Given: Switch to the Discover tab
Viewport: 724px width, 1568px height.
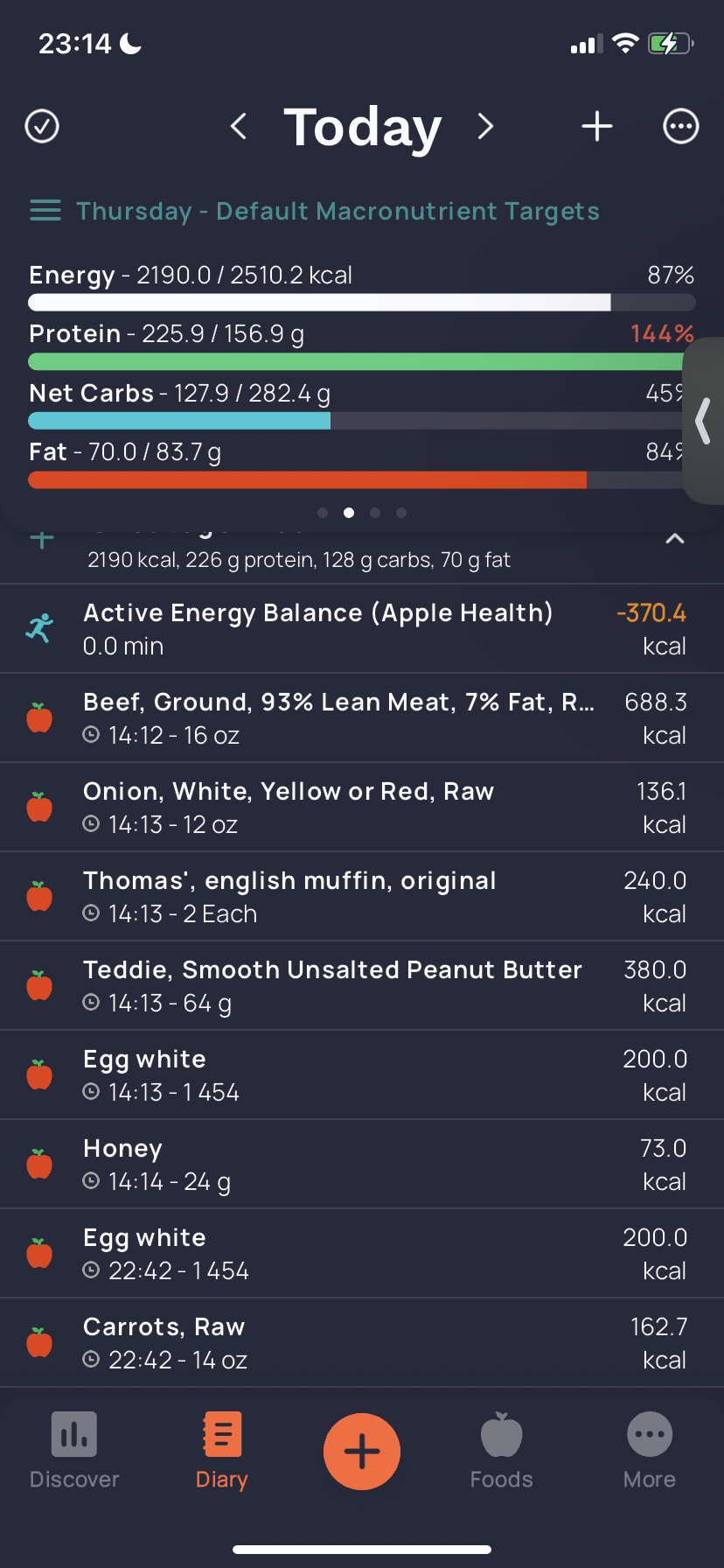Looking at the screenshot, I should [74, 1451].
